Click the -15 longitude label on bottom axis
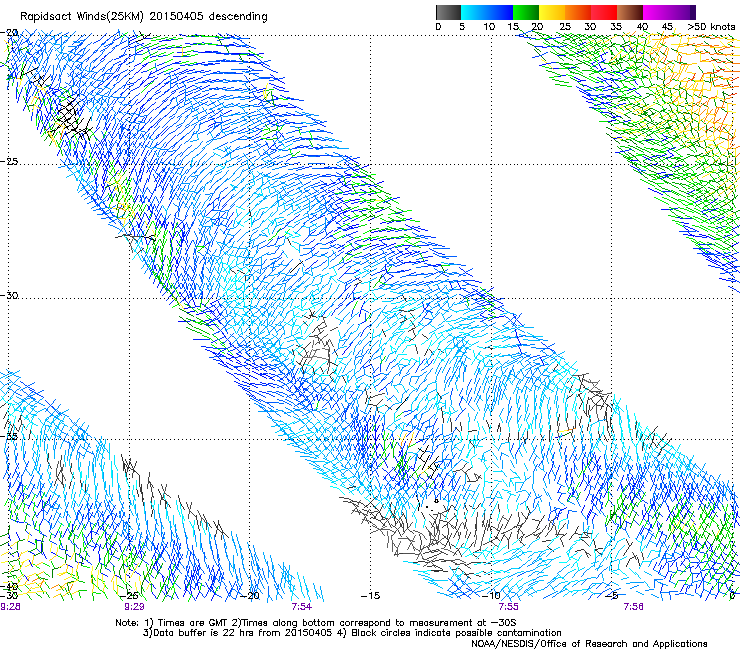The height and width of the screenshot is (650, 740). pos(370,596)
